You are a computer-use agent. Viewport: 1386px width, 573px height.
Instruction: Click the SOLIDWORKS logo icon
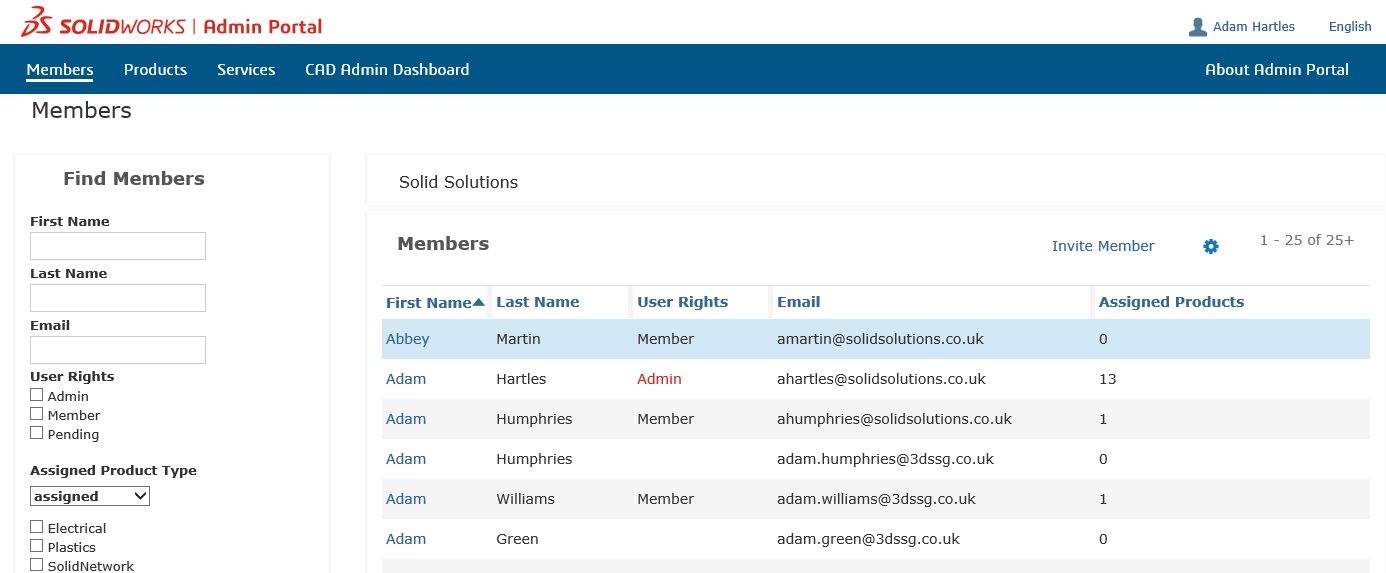pos(38,22)
